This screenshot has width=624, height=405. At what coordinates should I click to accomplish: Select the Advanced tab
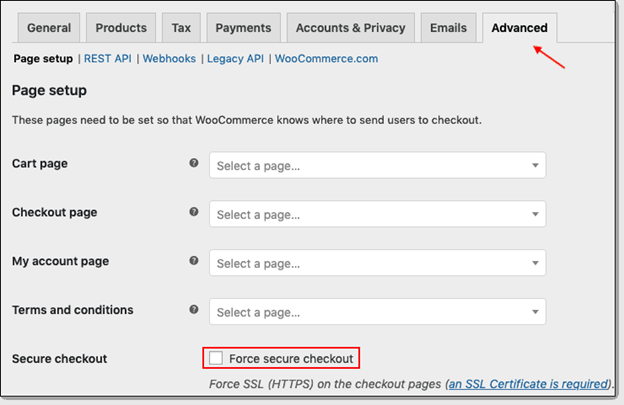(x=519, y=28)
